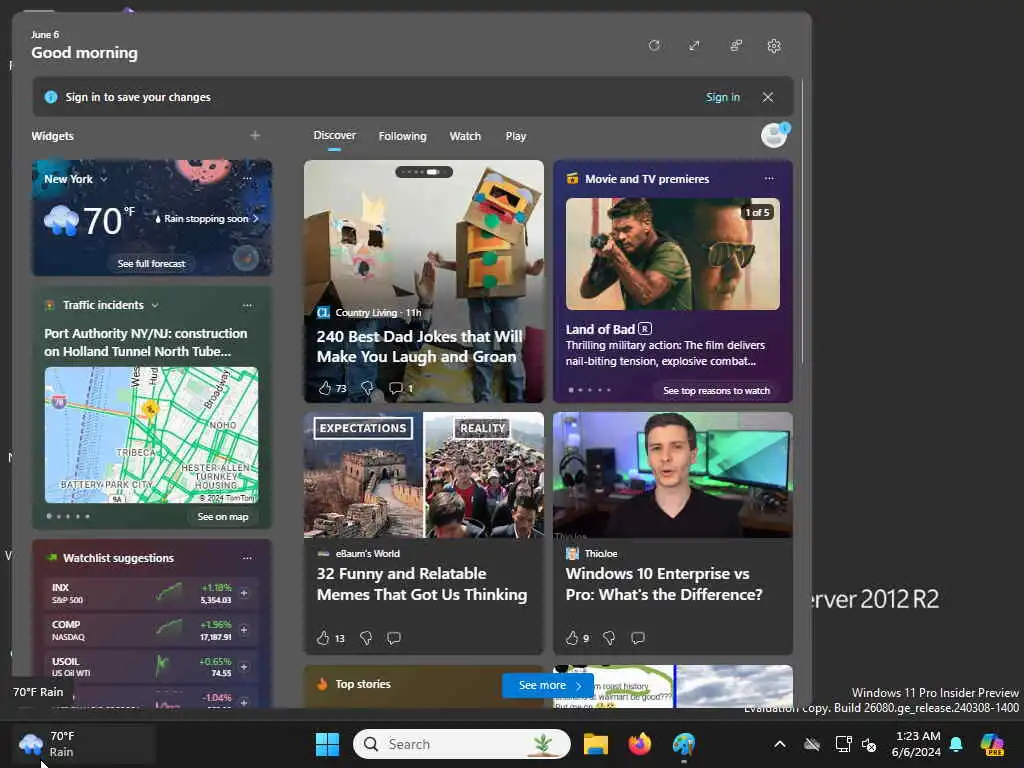Like the Memes article

coord(323,638)
